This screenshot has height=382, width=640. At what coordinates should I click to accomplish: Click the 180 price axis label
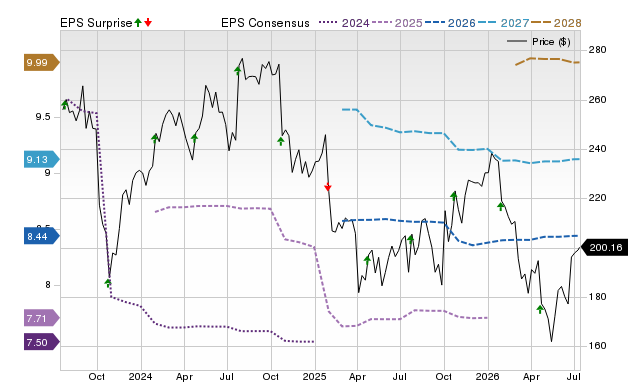(598, 297)
